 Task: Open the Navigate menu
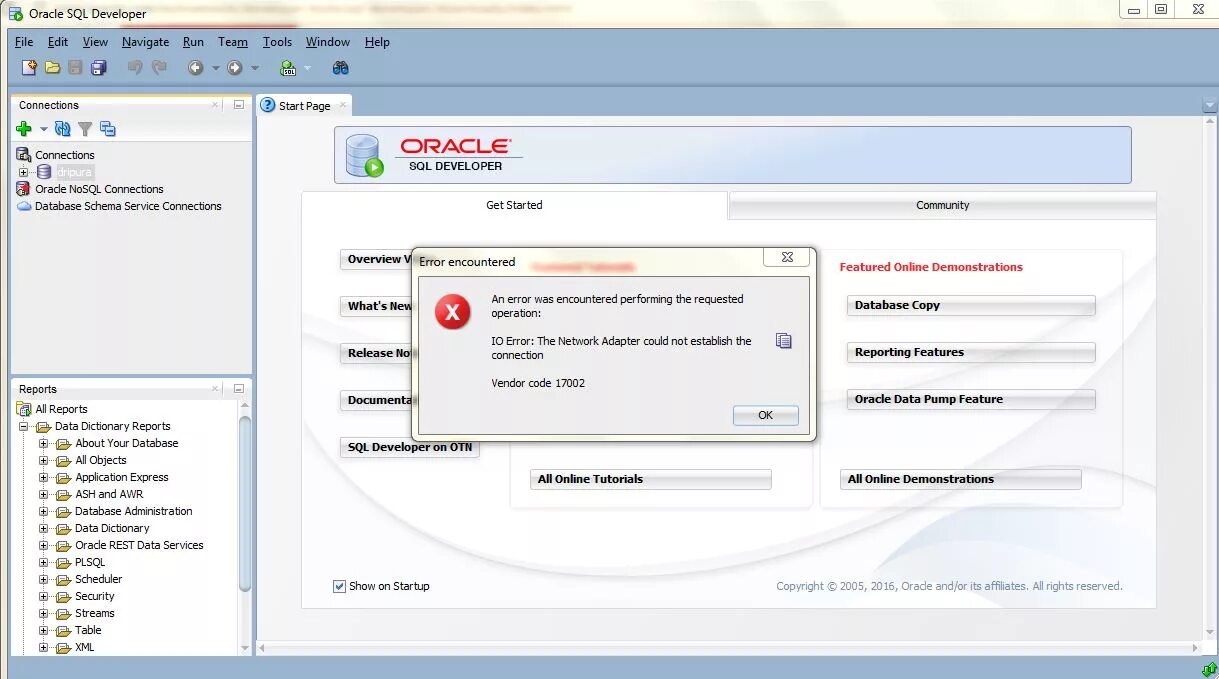(146, 42)
